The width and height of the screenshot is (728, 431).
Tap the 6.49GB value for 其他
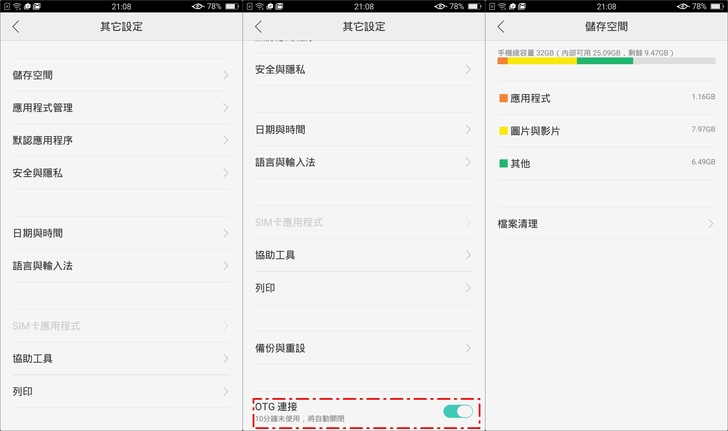(703, 162)
